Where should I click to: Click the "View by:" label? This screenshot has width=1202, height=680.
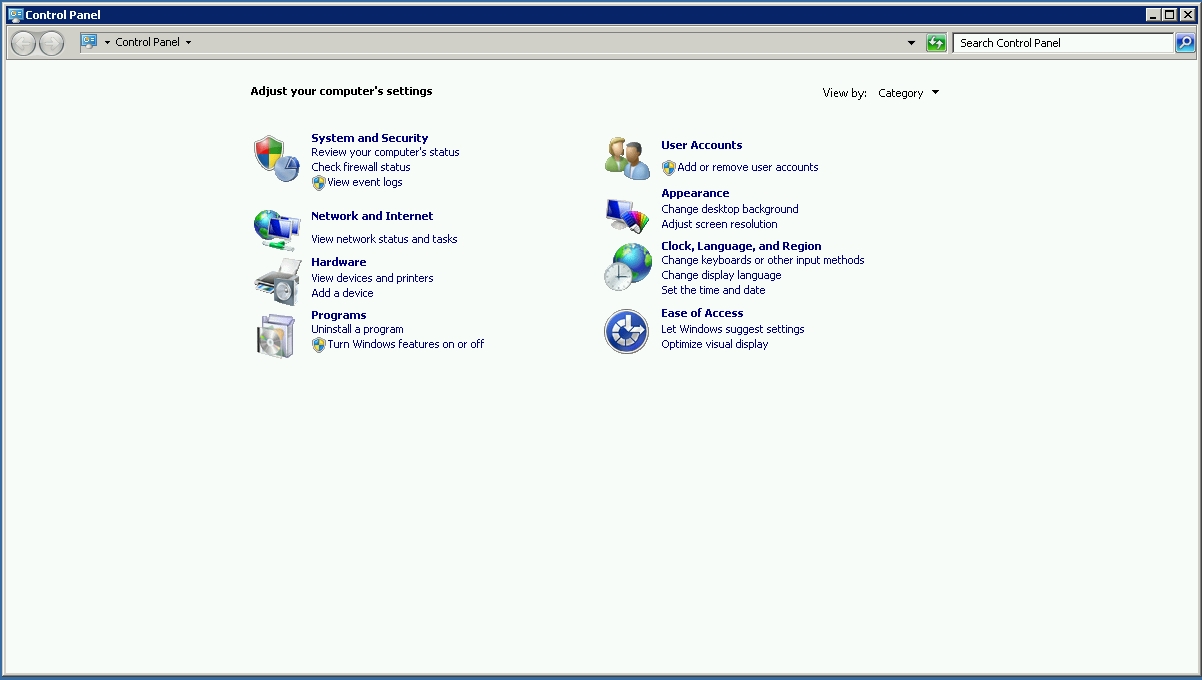click(845, 93)
